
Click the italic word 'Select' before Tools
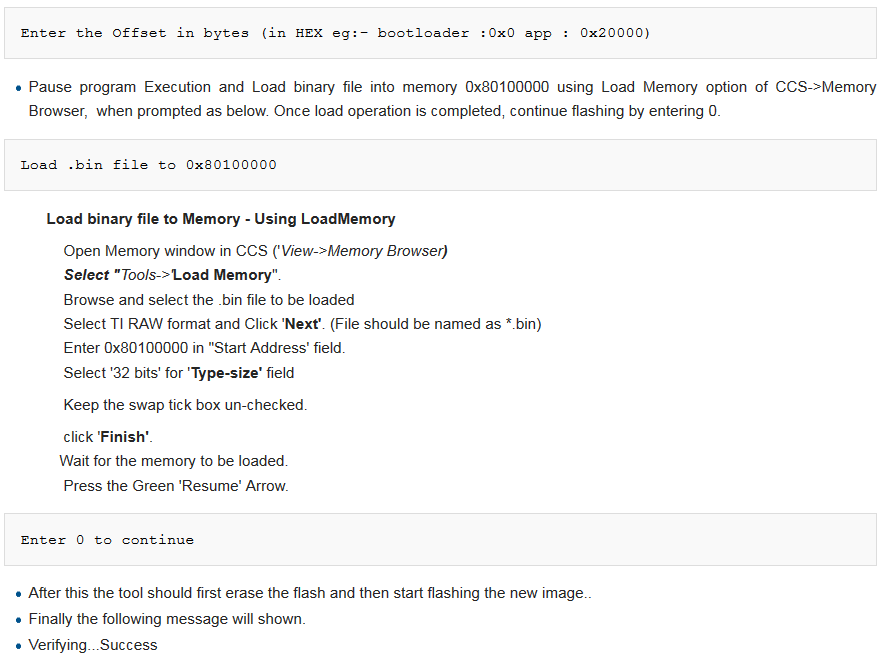(86, 275)
